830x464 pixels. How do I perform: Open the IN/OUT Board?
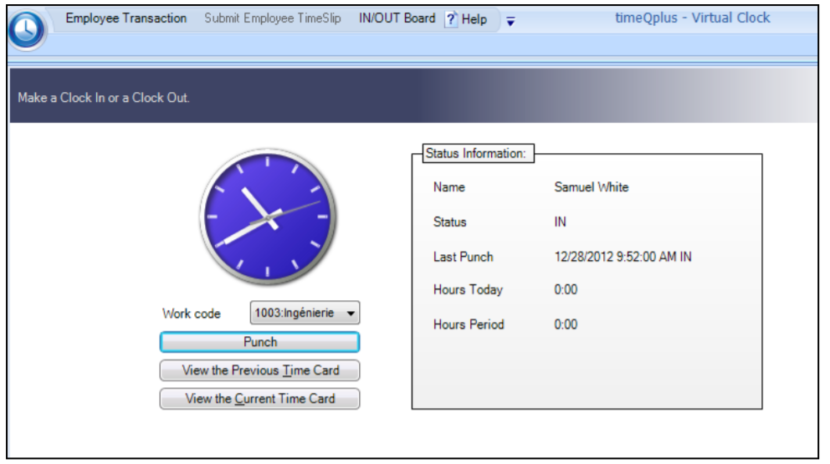397,19
